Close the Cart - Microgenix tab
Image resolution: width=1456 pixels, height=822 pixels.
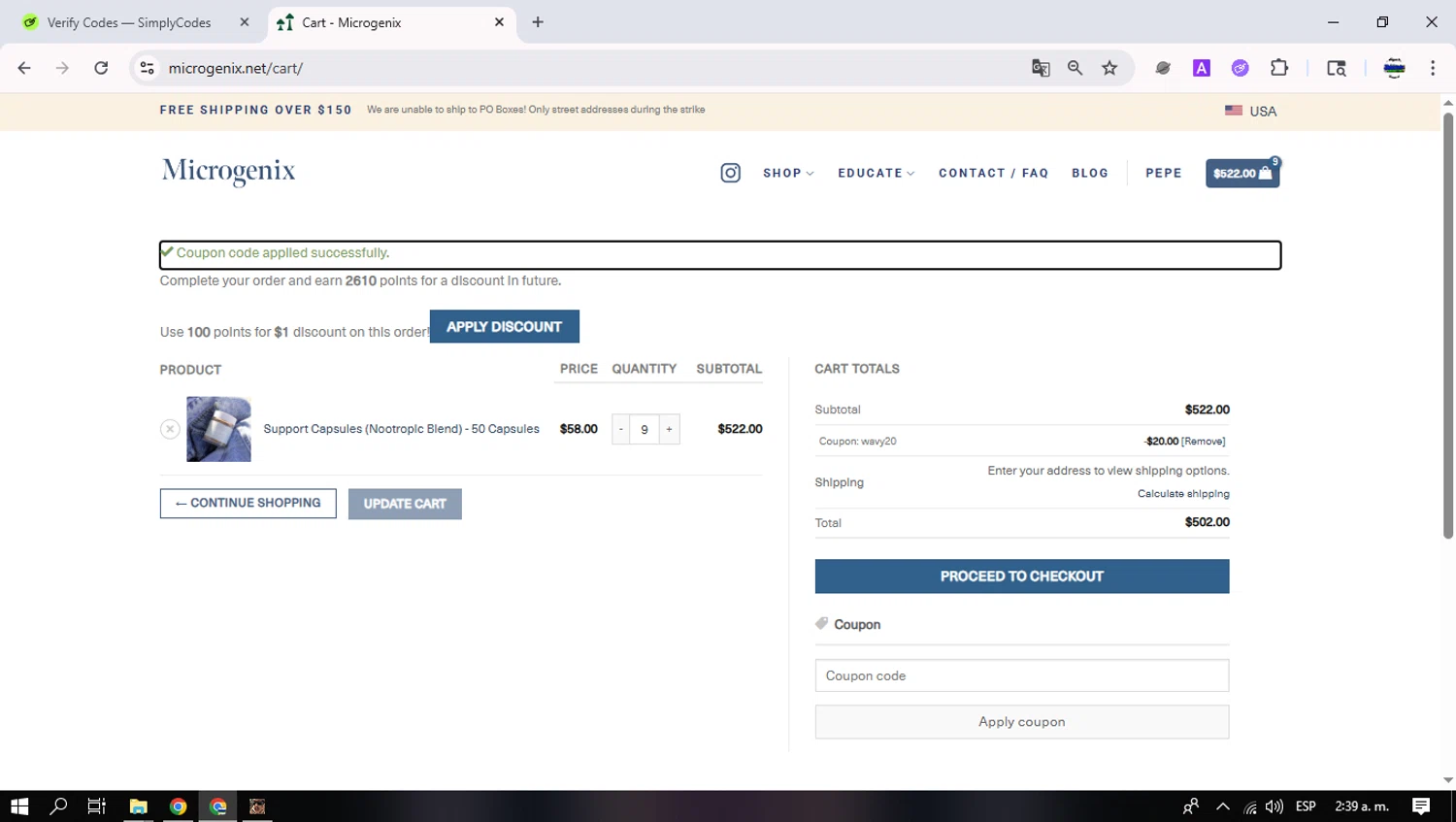[499, 22]
